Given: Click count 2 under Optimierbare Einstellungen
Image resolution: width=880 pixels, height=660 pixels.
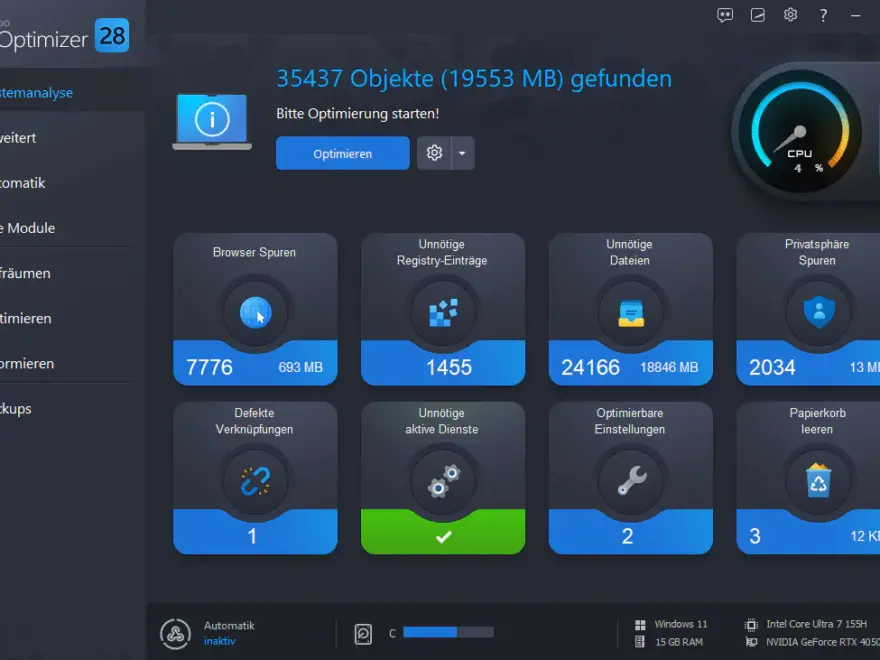Looking at the screenshot, I should [x=627, y=536].
